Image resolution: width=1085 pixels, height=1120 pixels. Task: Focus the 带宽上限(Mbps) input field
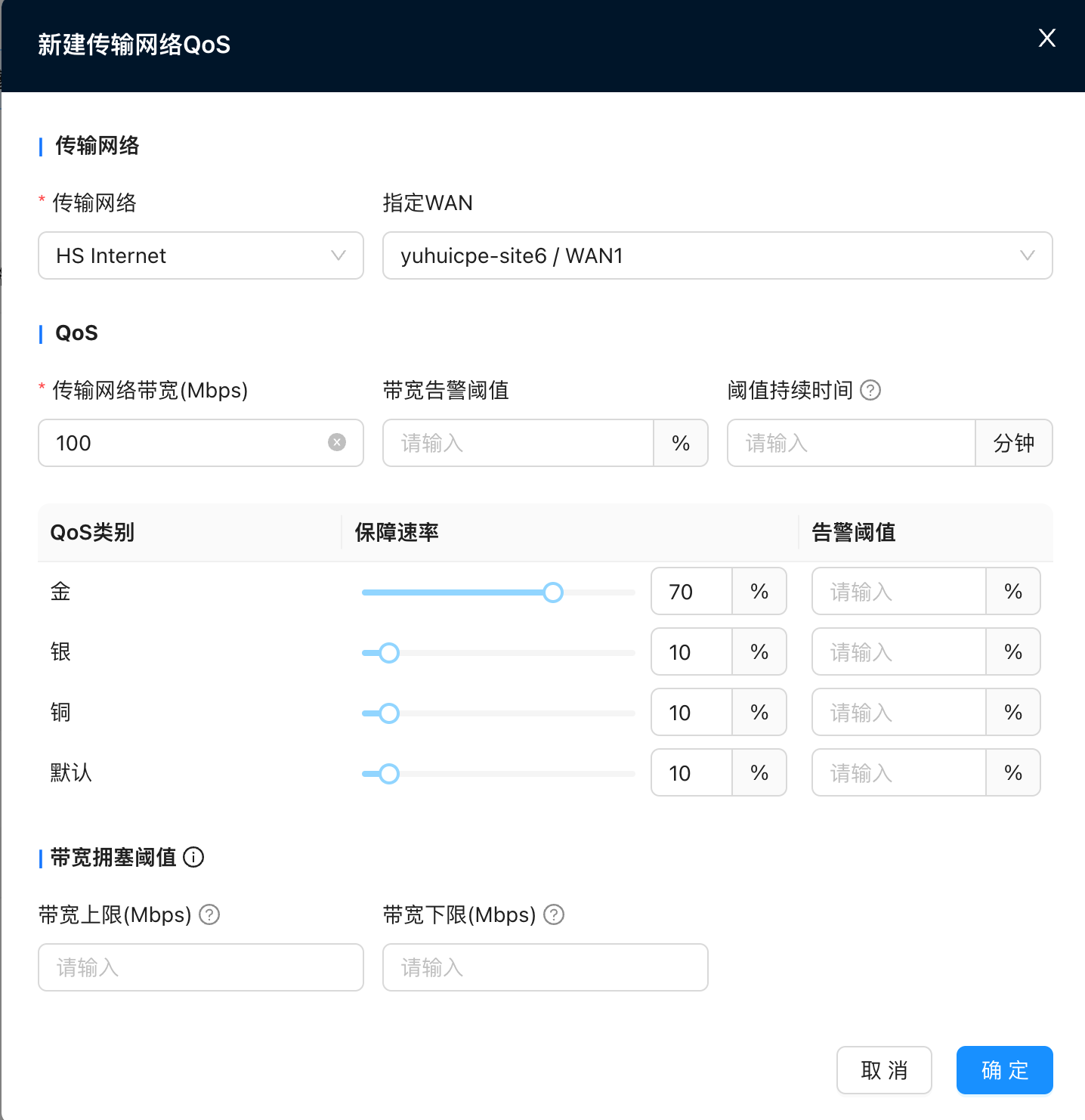click(201, 967)
